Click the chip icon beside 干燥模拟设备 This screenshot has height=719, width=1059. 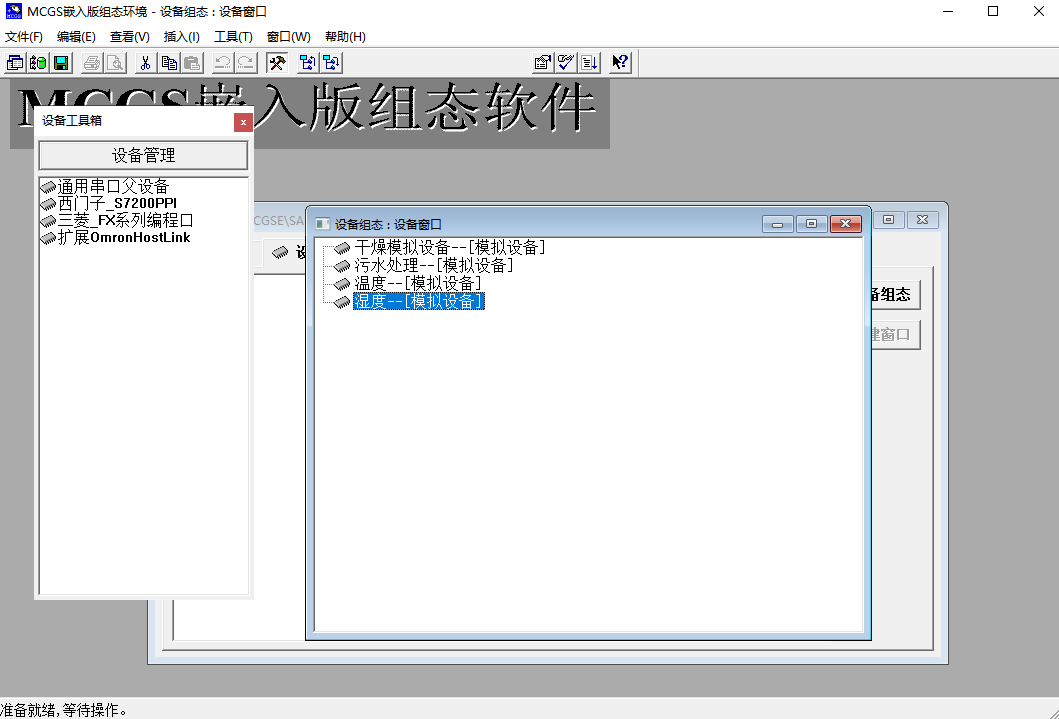coord(342,248)
